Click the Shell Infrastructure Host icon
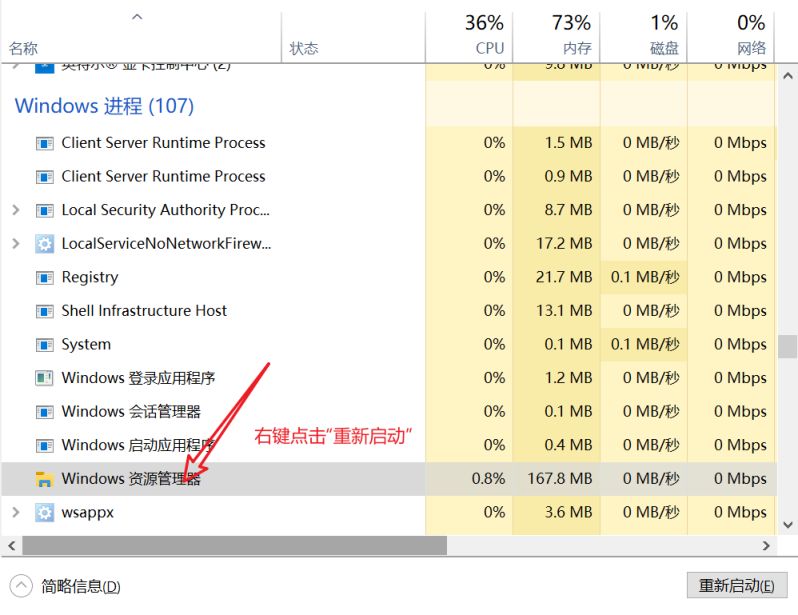This screenshot has height=615, width=798. click(x=45, y=311)
